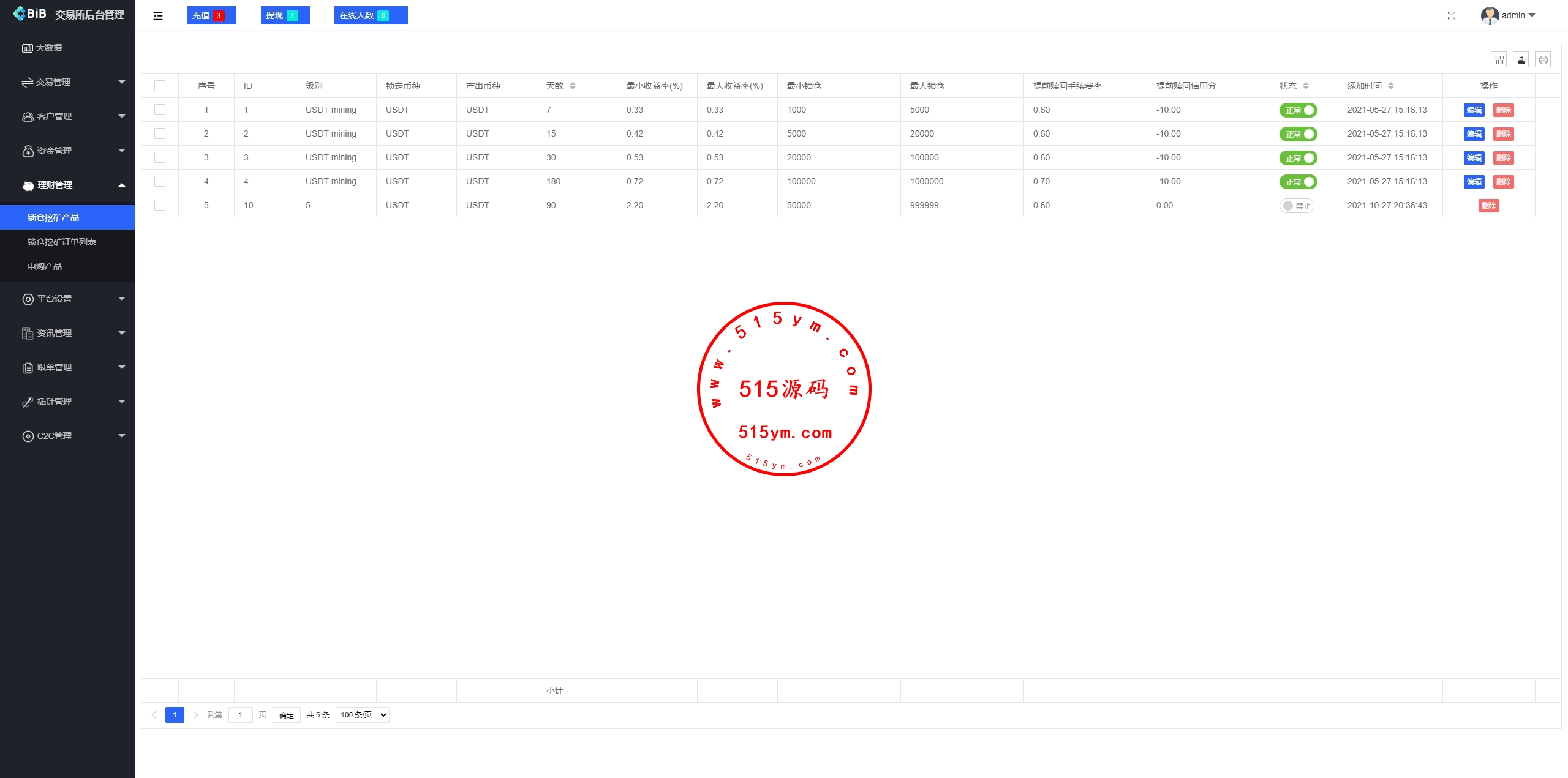1568x778 pixels.
Task: Click the page number input field
Action: coord(240,714)
